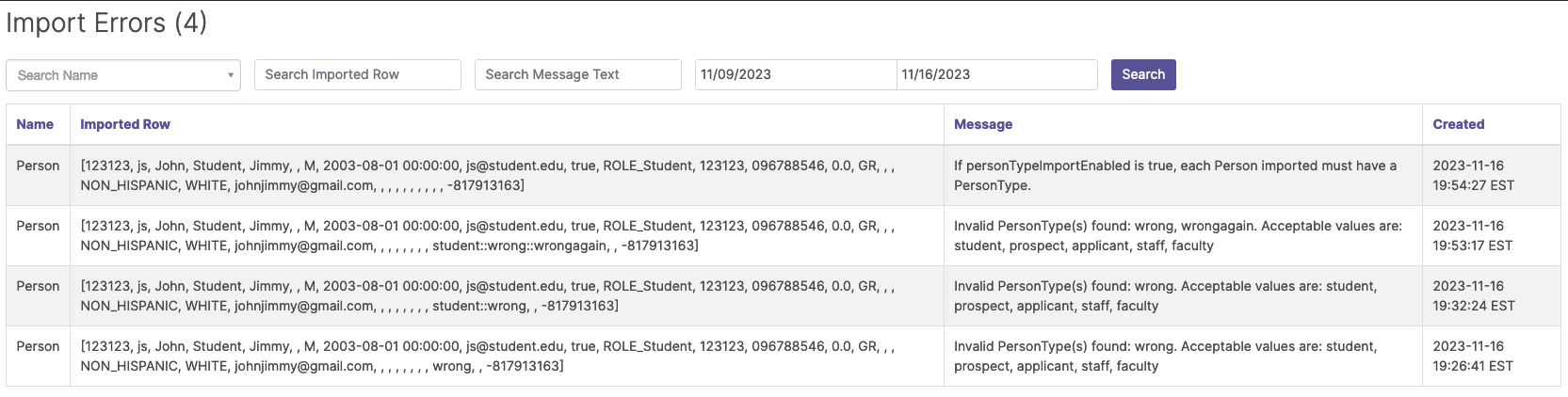Sort by Created column header
The width and height of the screenshot is (1568, 397).
(x=1458, y=124)
